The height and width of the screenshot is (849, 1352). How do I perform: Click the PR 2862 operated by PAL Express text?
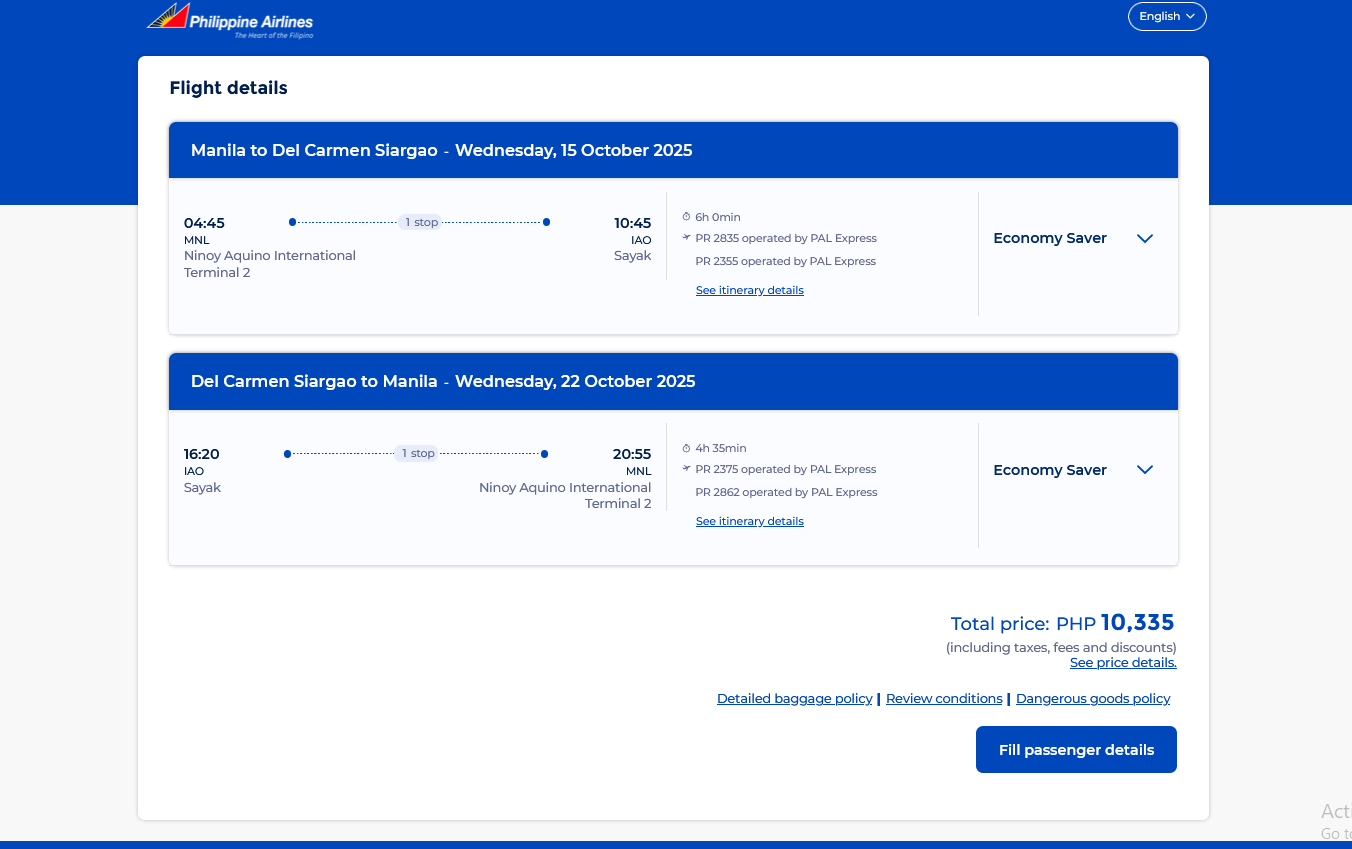point(787,492)
